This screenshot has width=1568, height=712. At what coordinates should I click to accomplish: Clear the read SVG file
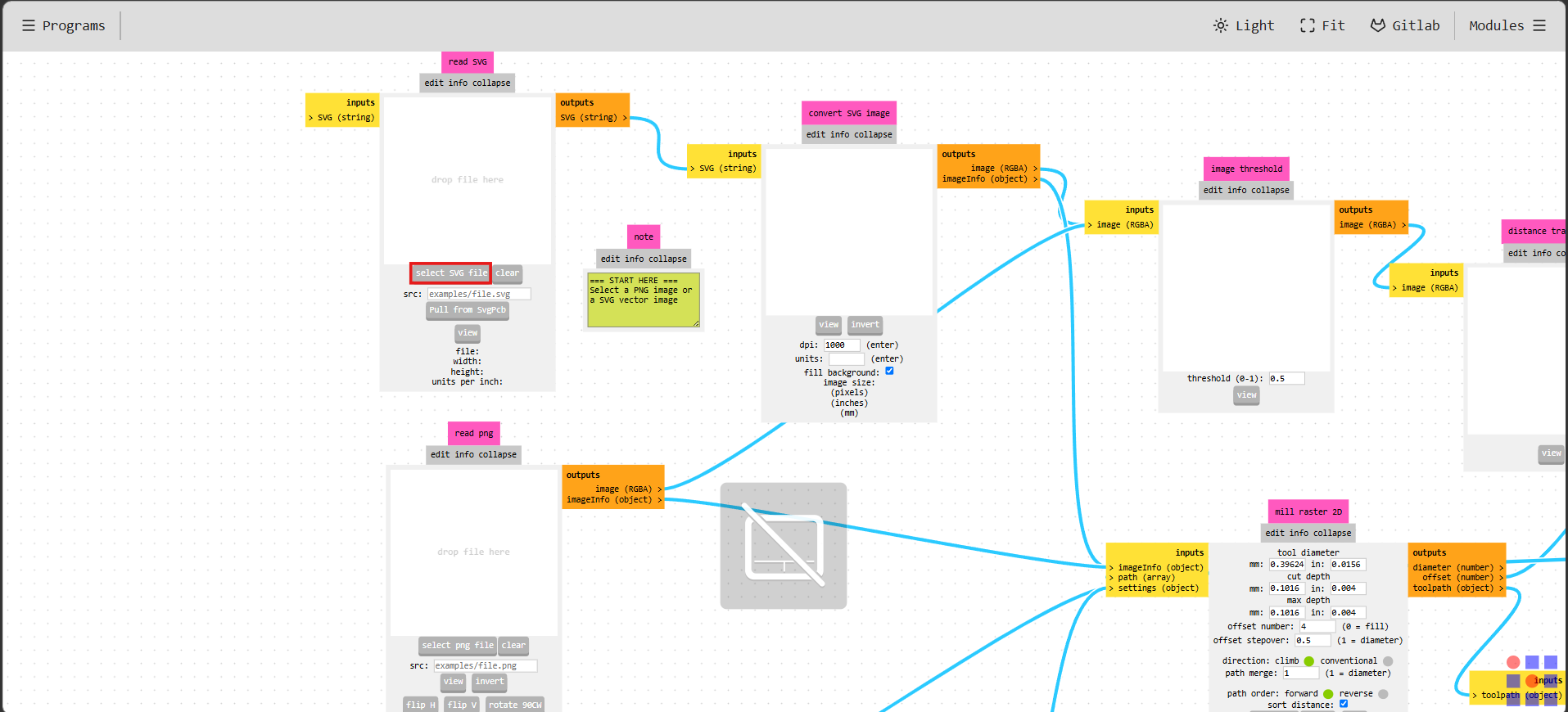508,273
